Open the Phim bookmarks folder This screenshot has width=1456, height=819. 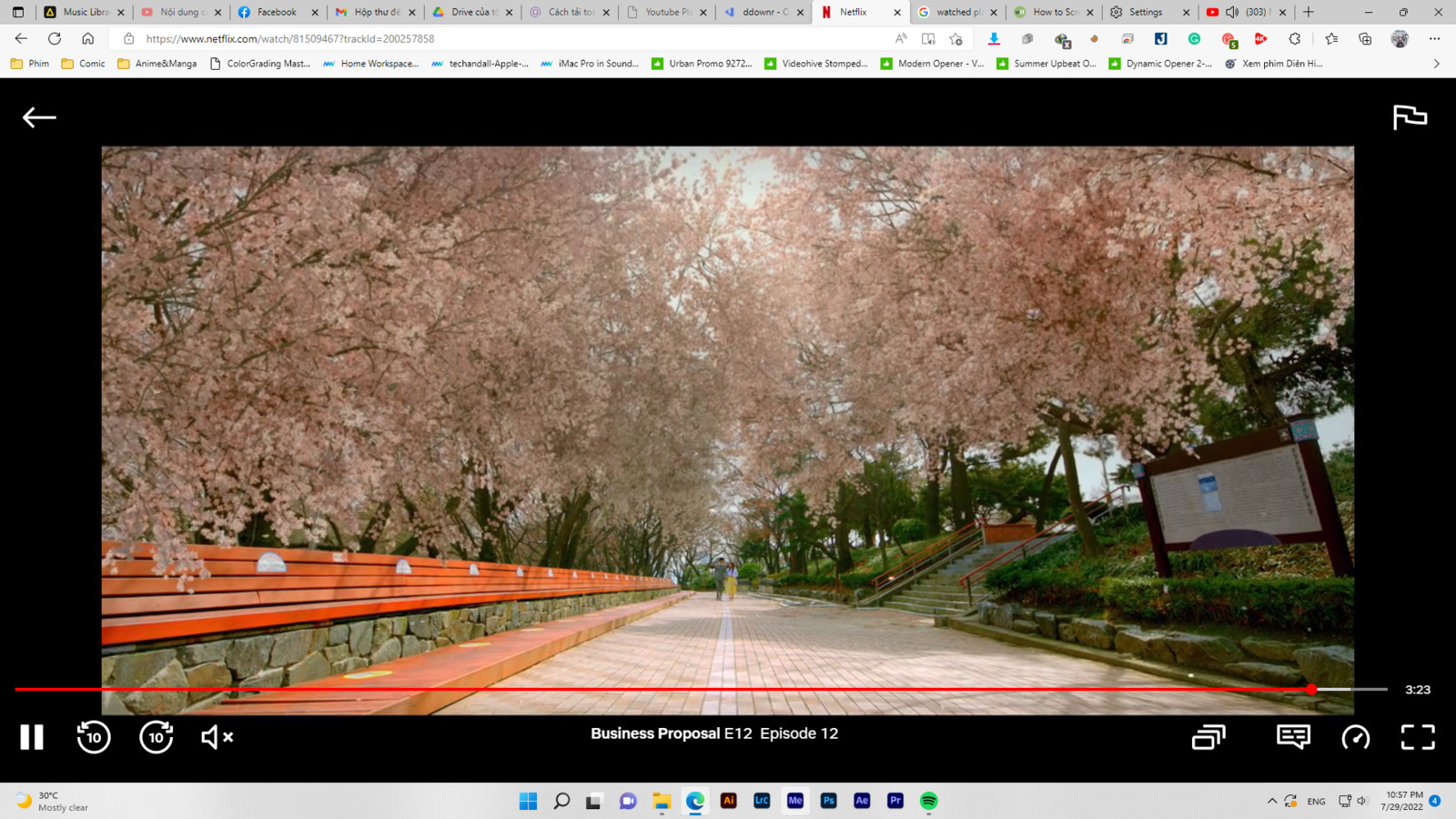30,64
